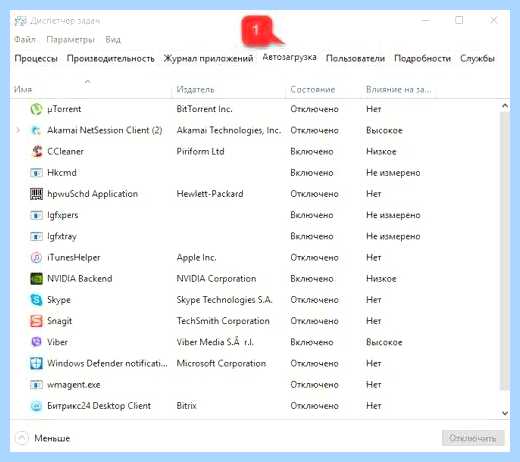Switch to the Журнал приложений tab
520x462 pixels.
click(208, 59)
